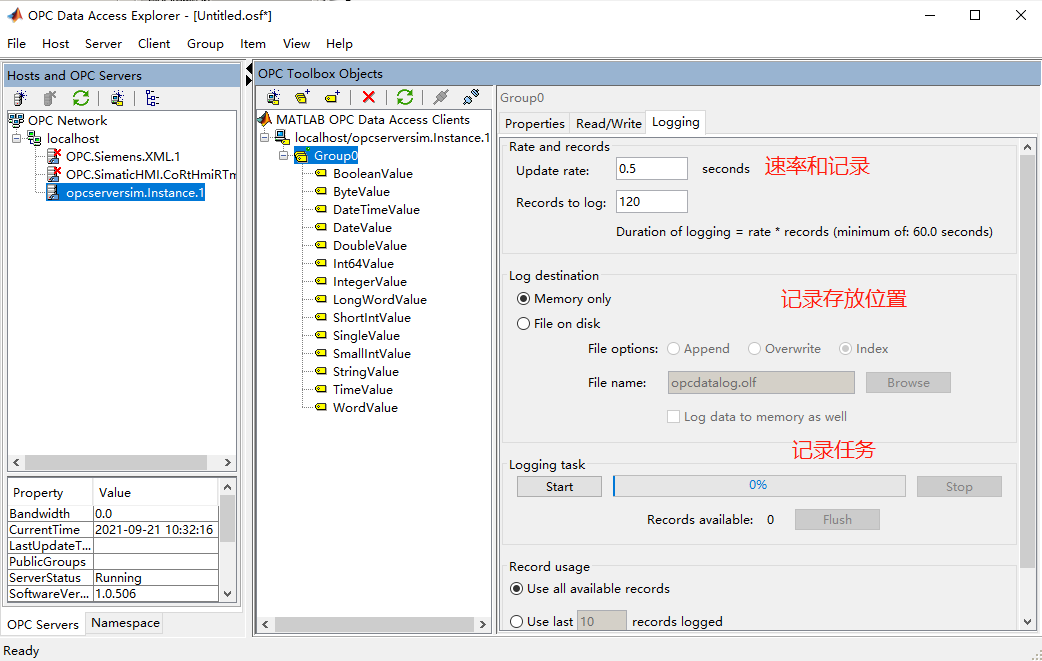1042x661 pixels.
Task: Click the Add Client icon in Toolbox toolbar
Action: pyautogui.click(x=272, y=97)
